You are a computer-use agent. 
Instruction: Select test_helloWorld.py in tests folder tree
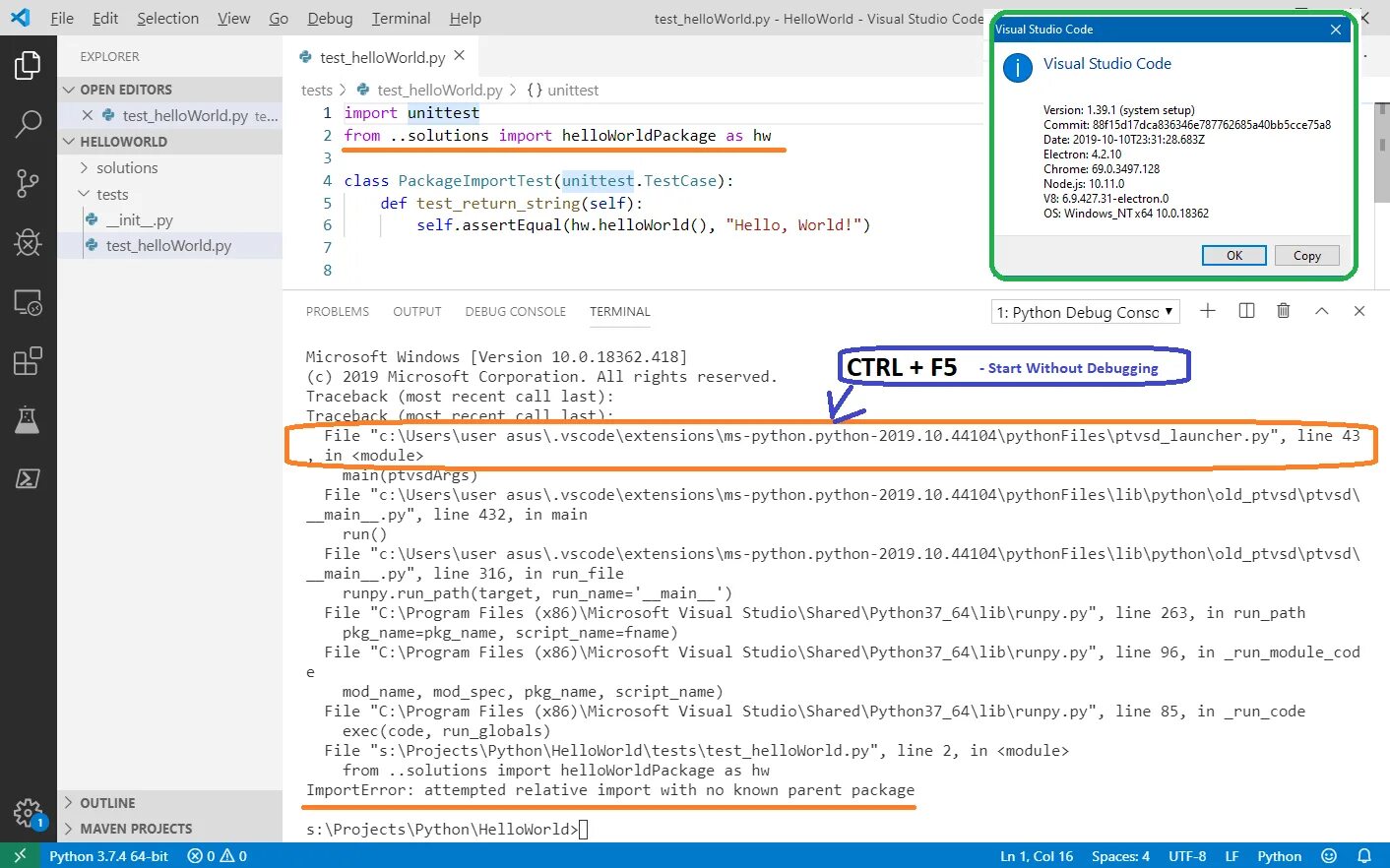(x=168, y=246)
